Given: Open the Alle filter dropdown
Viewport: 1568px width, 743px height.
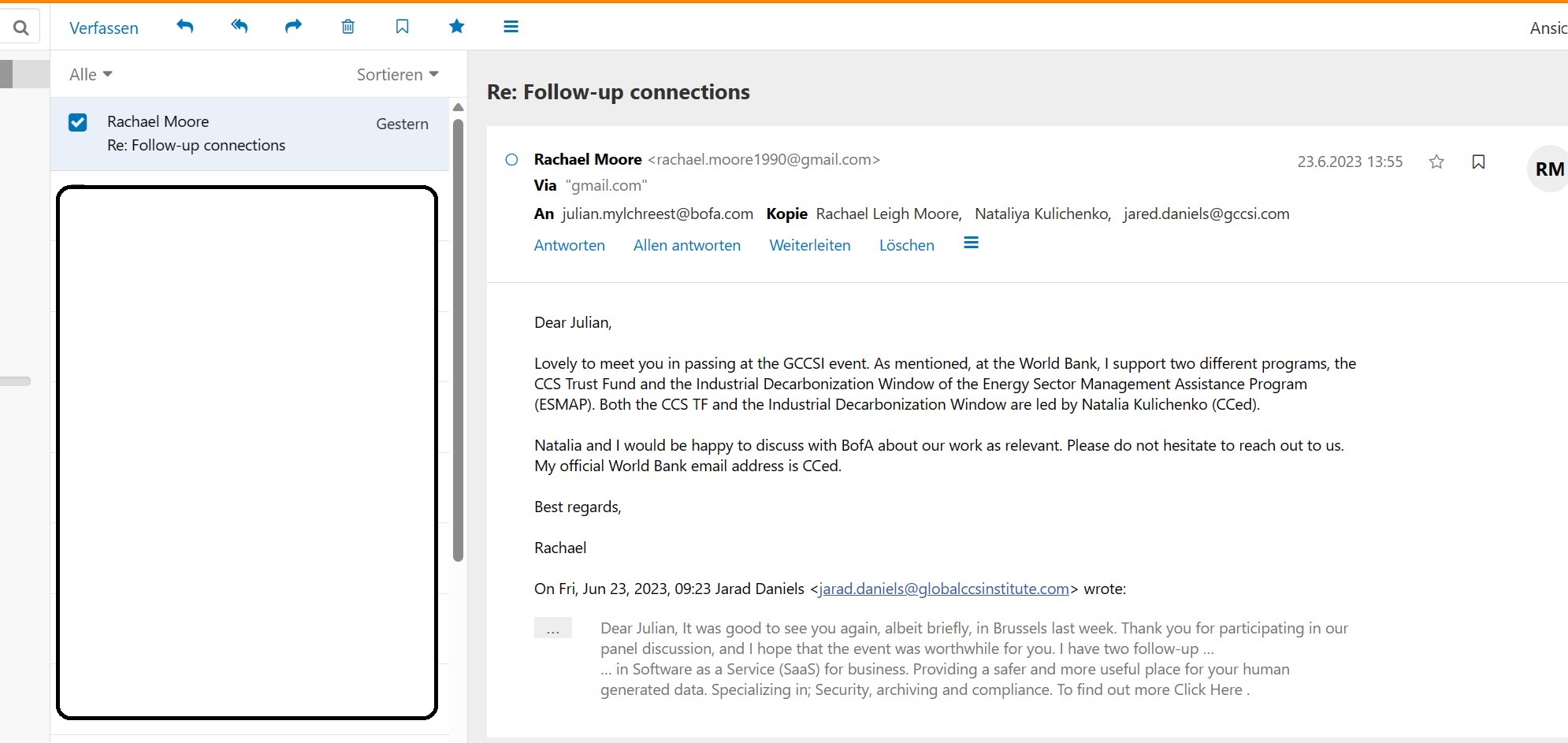Looking at the screenshot, I should [x=91, y=74].
